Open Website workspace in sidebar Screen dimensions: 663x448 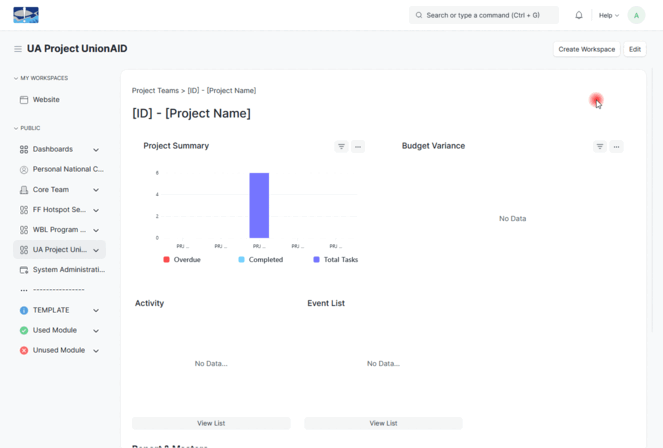(46, 100)
